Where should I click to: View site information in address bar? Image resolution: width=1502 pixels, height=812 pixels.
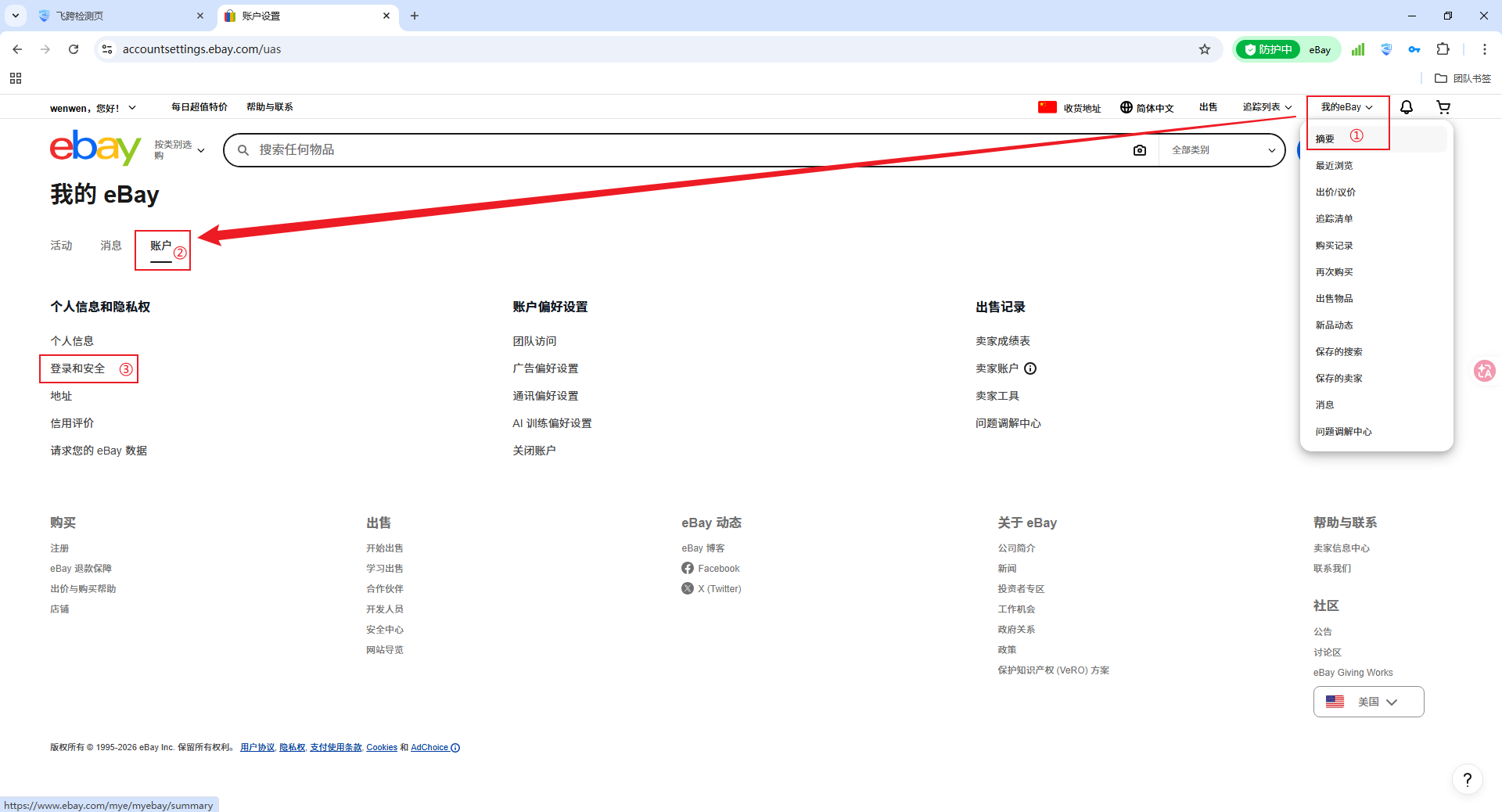point(107,49)
